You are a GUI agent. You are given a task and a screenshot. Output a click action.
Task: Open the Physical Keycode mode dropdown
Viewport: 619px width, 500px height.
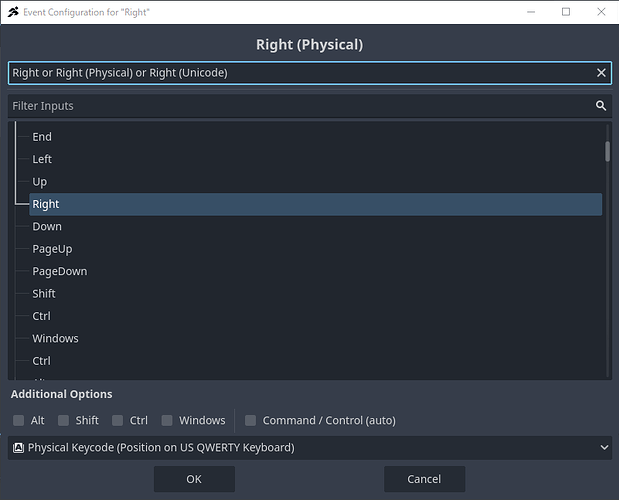point(309,448)
